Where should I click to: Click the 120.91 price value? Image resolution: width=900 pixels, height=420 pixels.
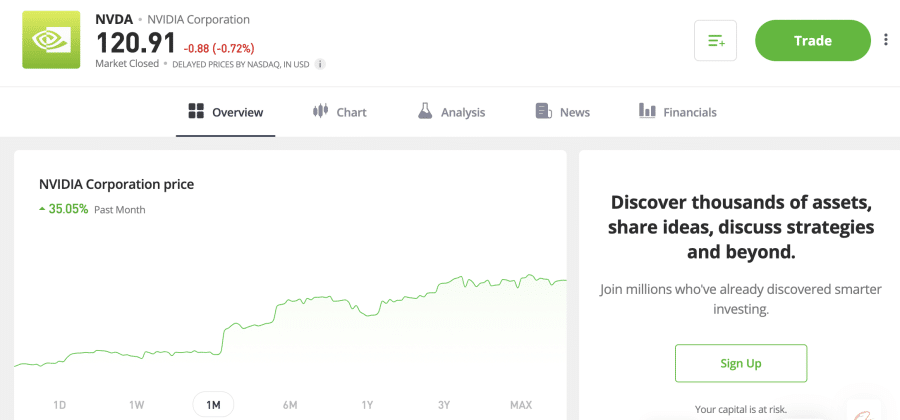pyautogui.click(x=135, y=43)
